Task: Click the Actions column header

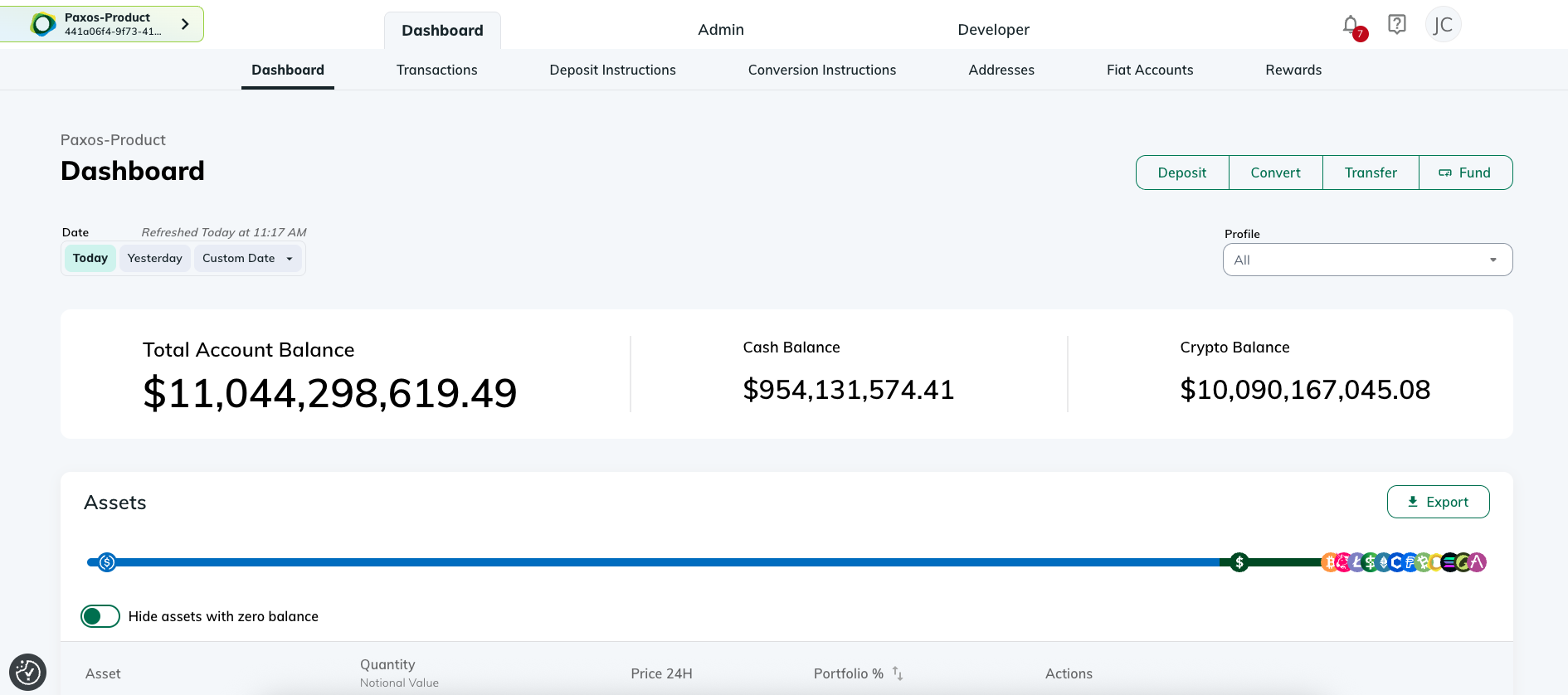Action: (x=1069, y=673)
